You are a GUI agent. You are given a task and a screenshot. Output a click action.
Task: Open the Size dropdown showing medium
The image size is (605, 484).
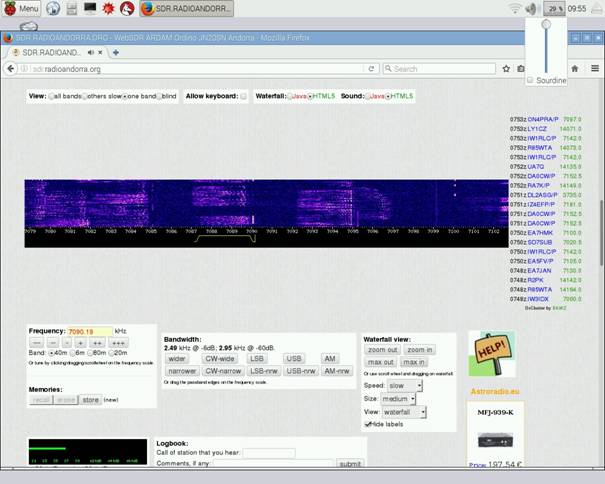pos(398,399)
